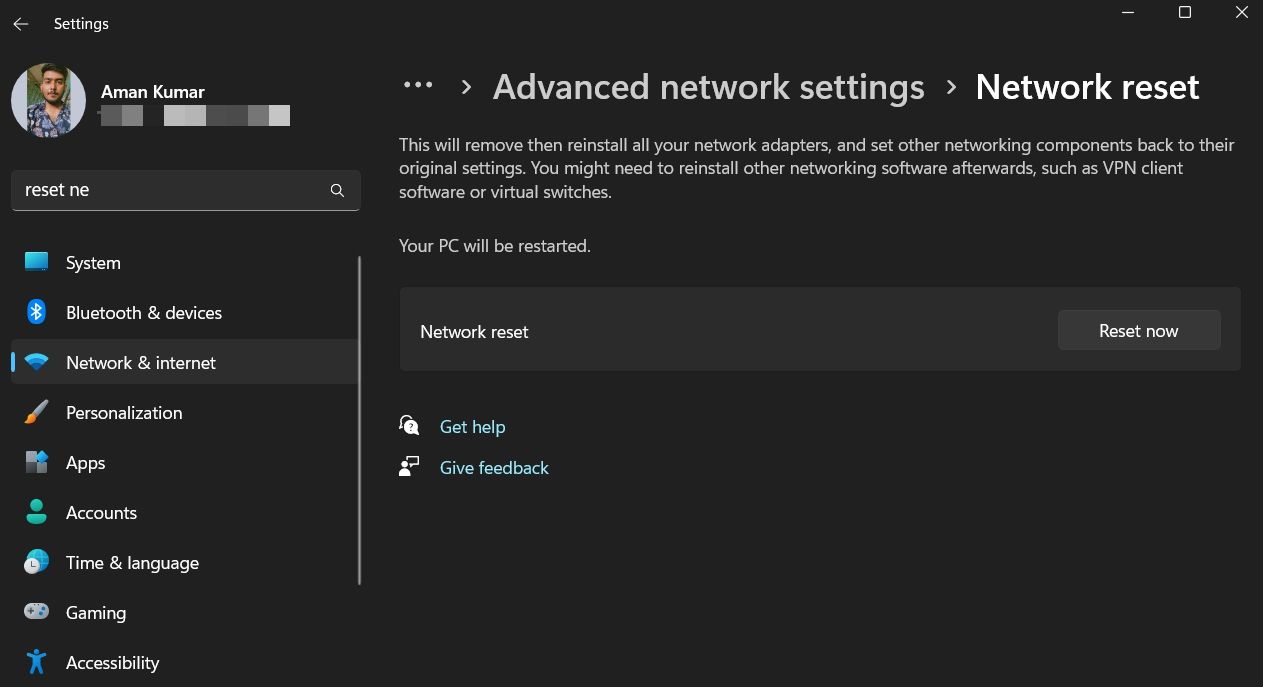Open Bluetooth & devices settings icon

point(36,312)
